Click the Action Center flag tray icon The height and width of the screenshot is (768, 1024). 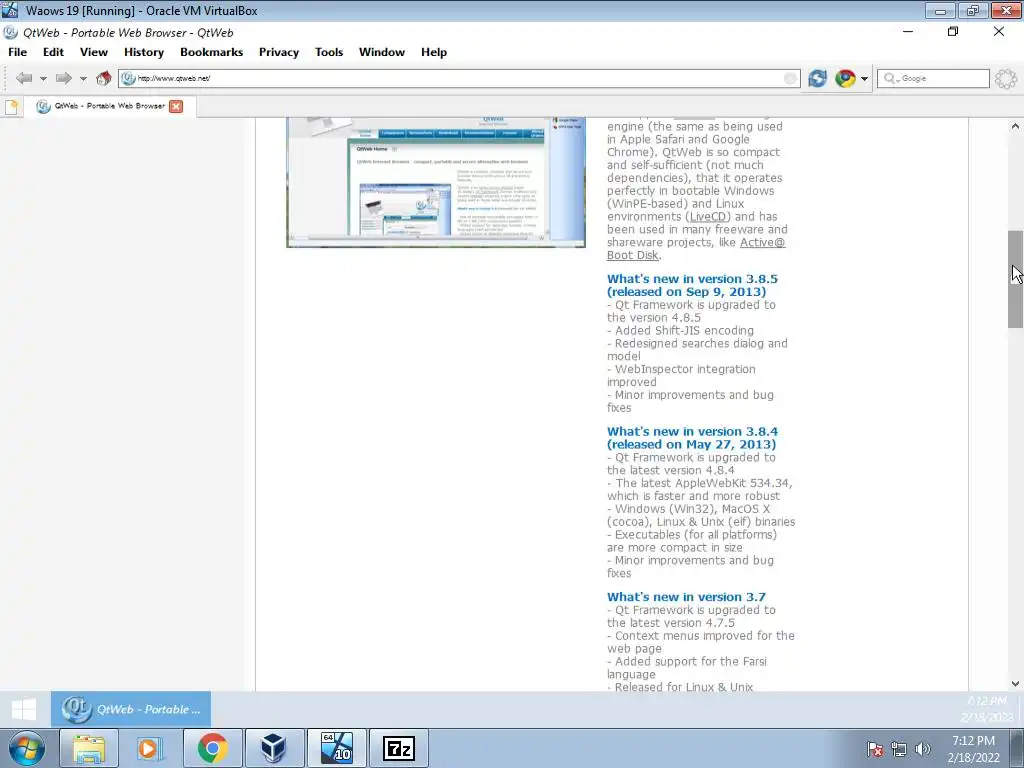coord(875,749)
